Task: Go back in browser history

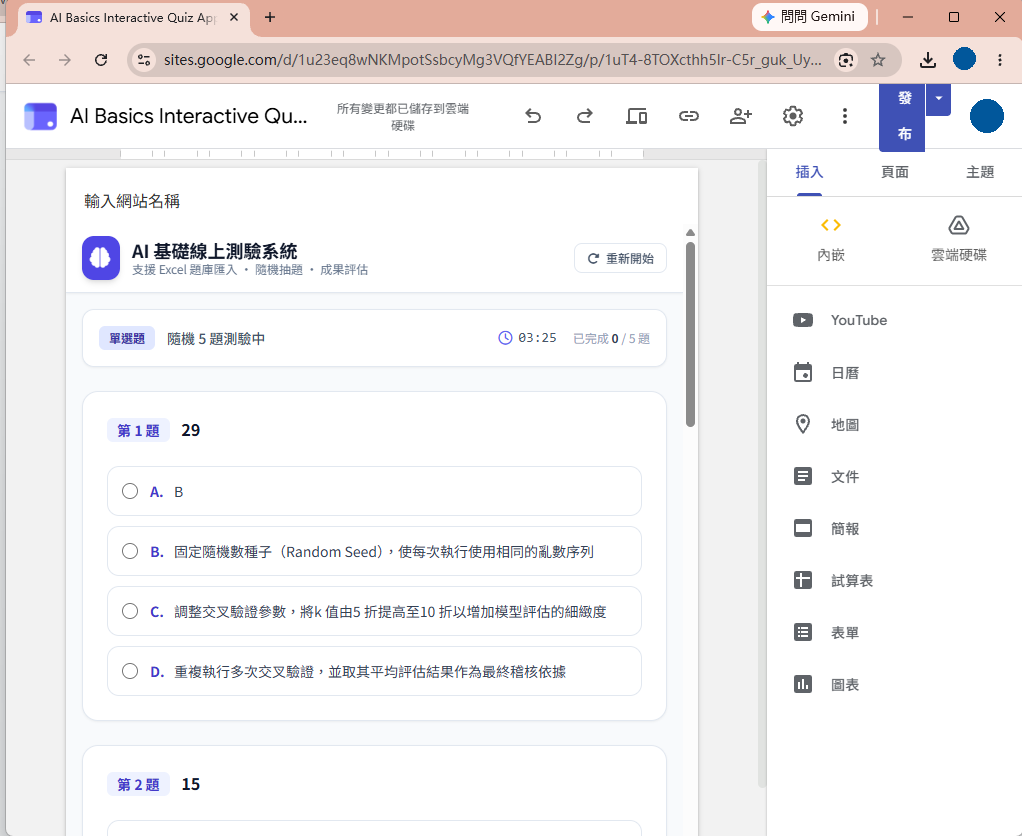Action: tap(29, 60)
